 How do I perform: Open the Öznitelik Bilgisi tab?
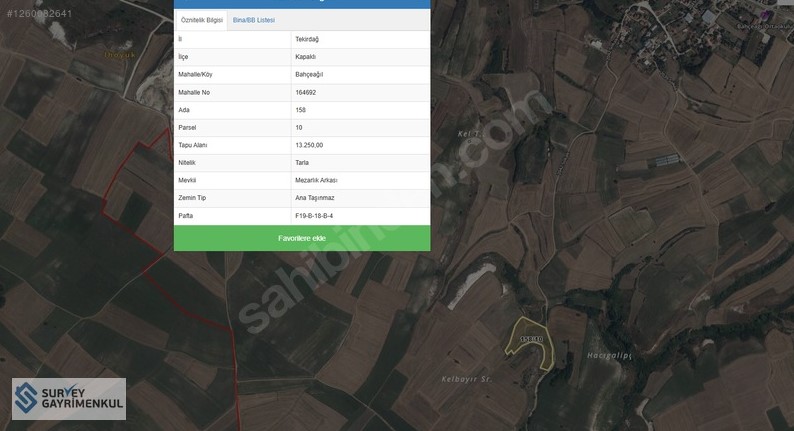201,20
